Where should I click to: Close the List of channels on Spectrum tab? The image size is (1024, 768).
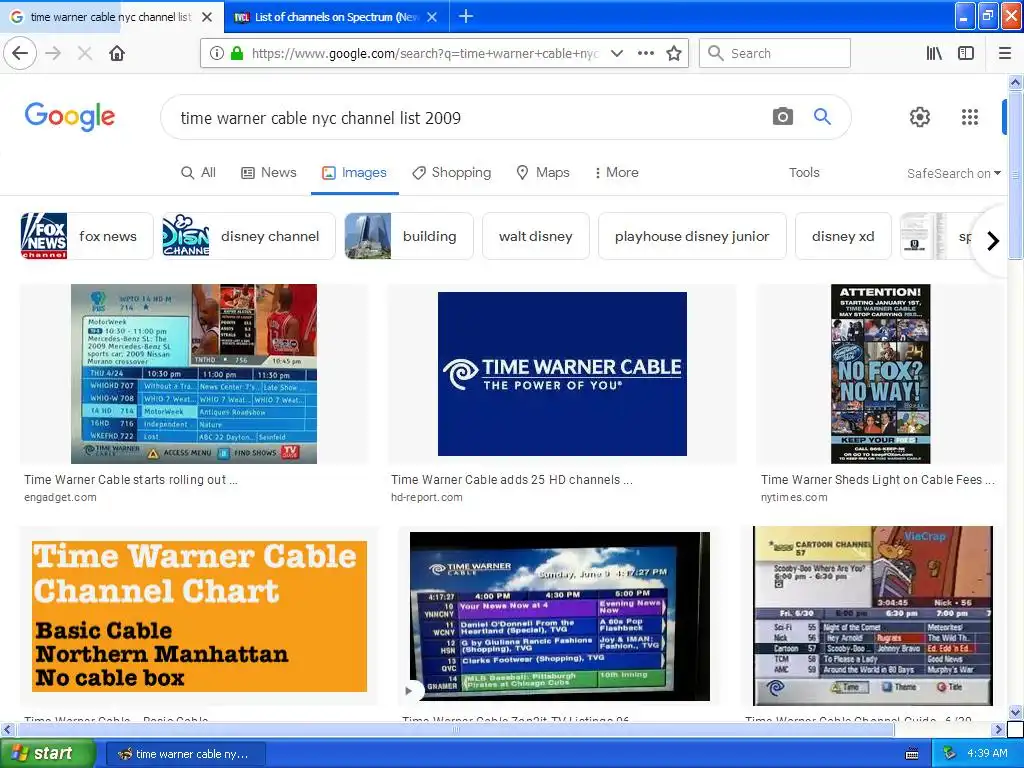tap(432, 17)
